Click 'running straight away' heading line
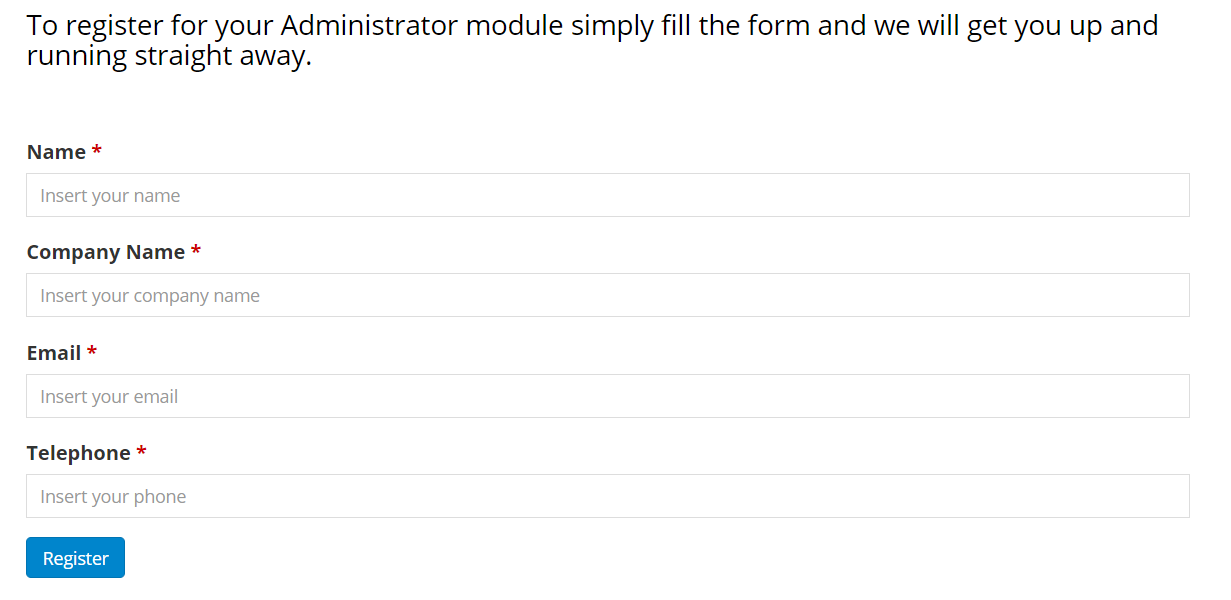1231x600 pixels. tap(169, 57)
